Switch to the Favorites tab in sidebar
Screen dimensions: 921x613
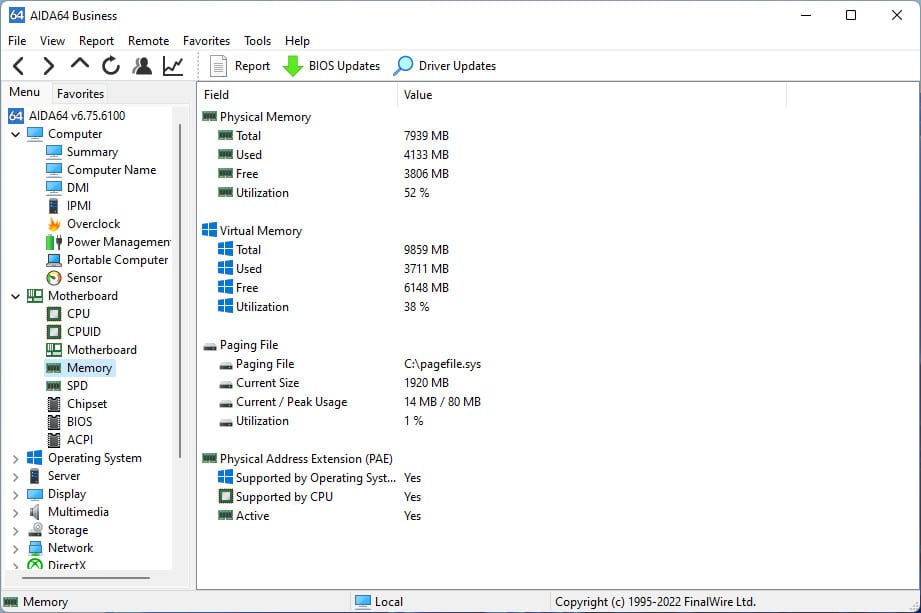click(80, 93)
